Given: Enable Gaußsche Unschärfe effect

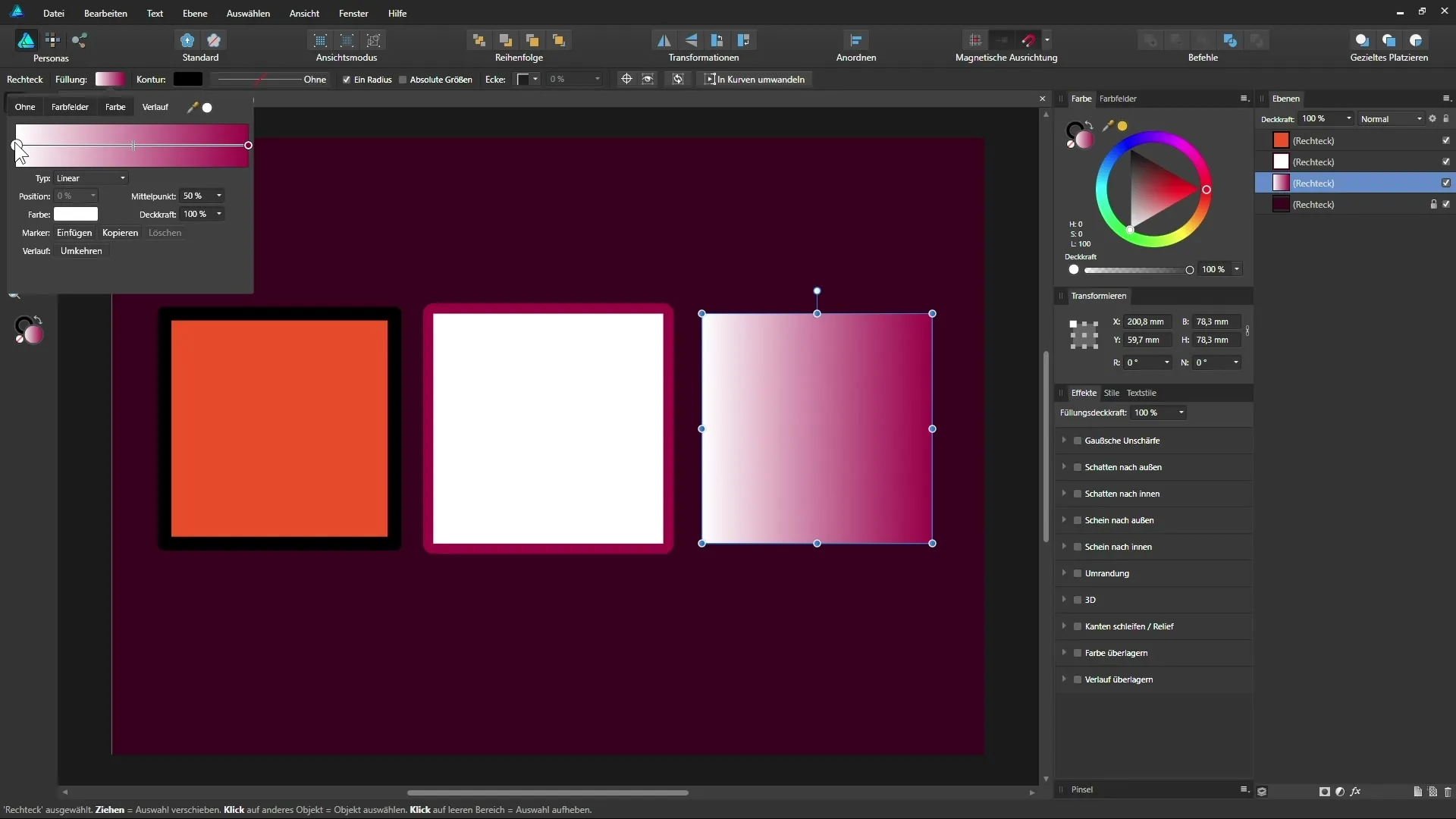Looking at the screenshot, I should click(1078, 441).
